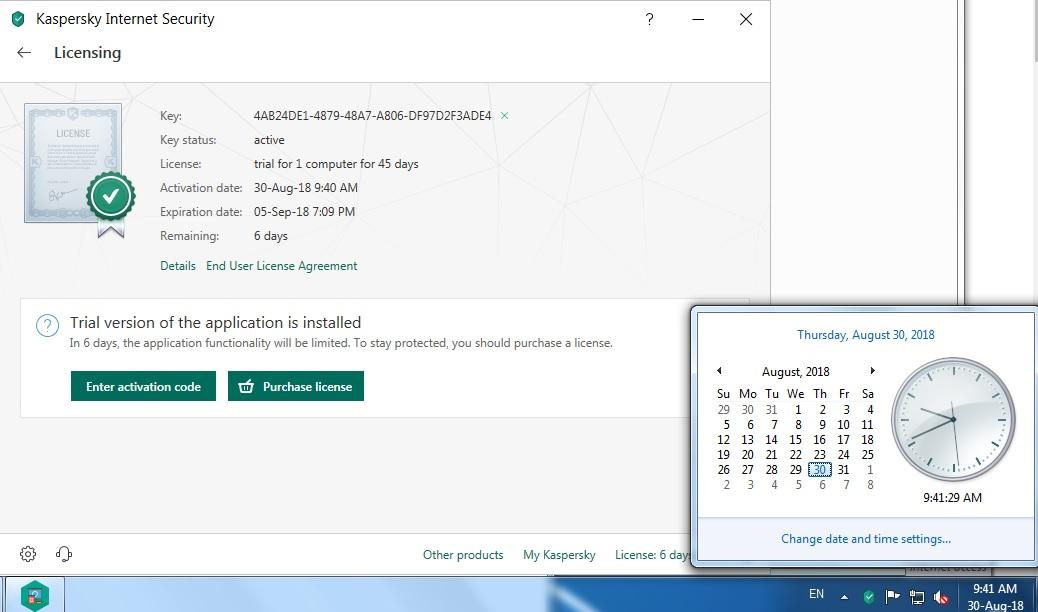Click the Licensing page title
1038x612 pixels.
click(87, 53)
